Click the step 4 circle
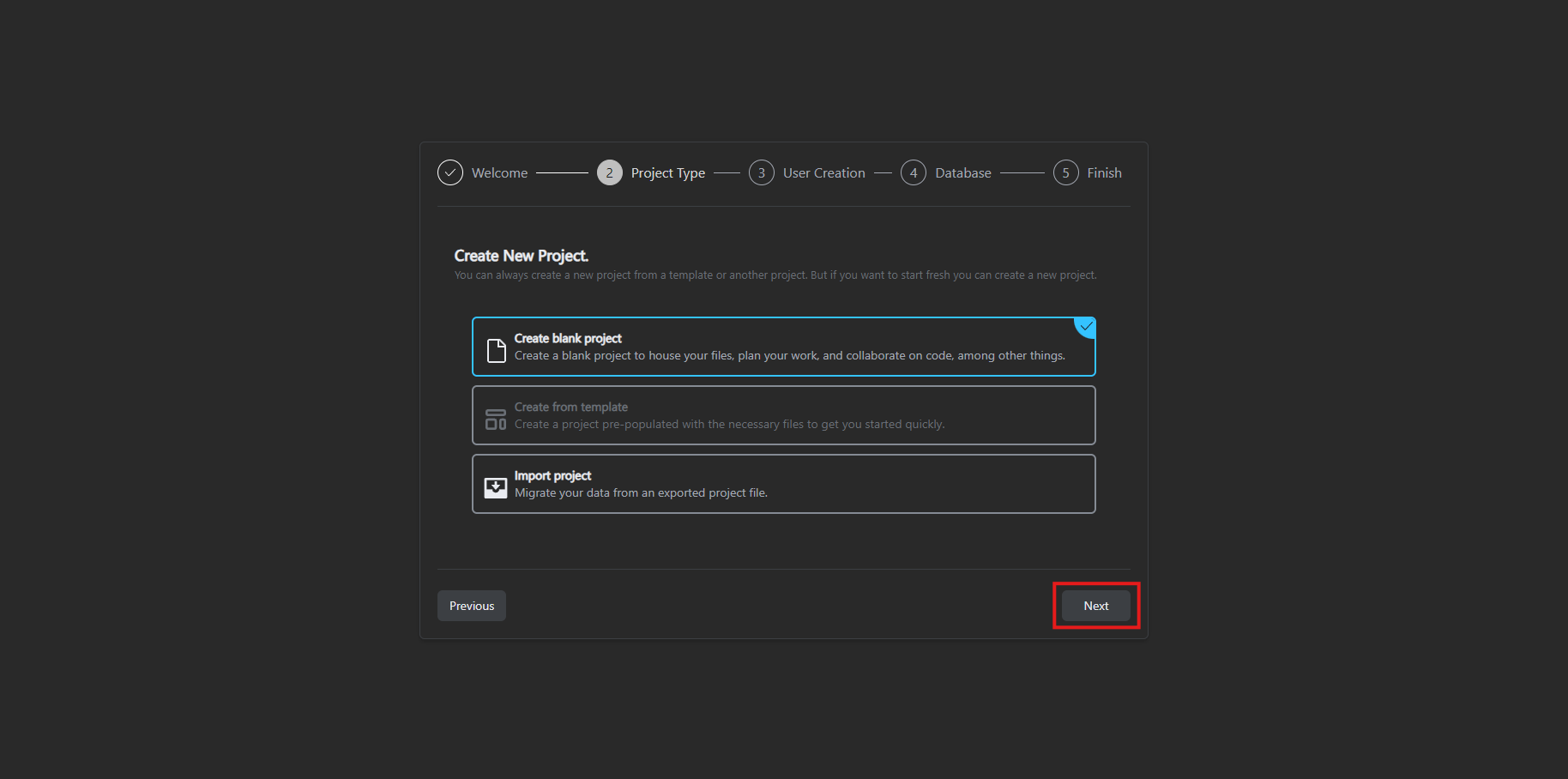This screenshot has width=1568, height=779. click(x=914, y=172)
